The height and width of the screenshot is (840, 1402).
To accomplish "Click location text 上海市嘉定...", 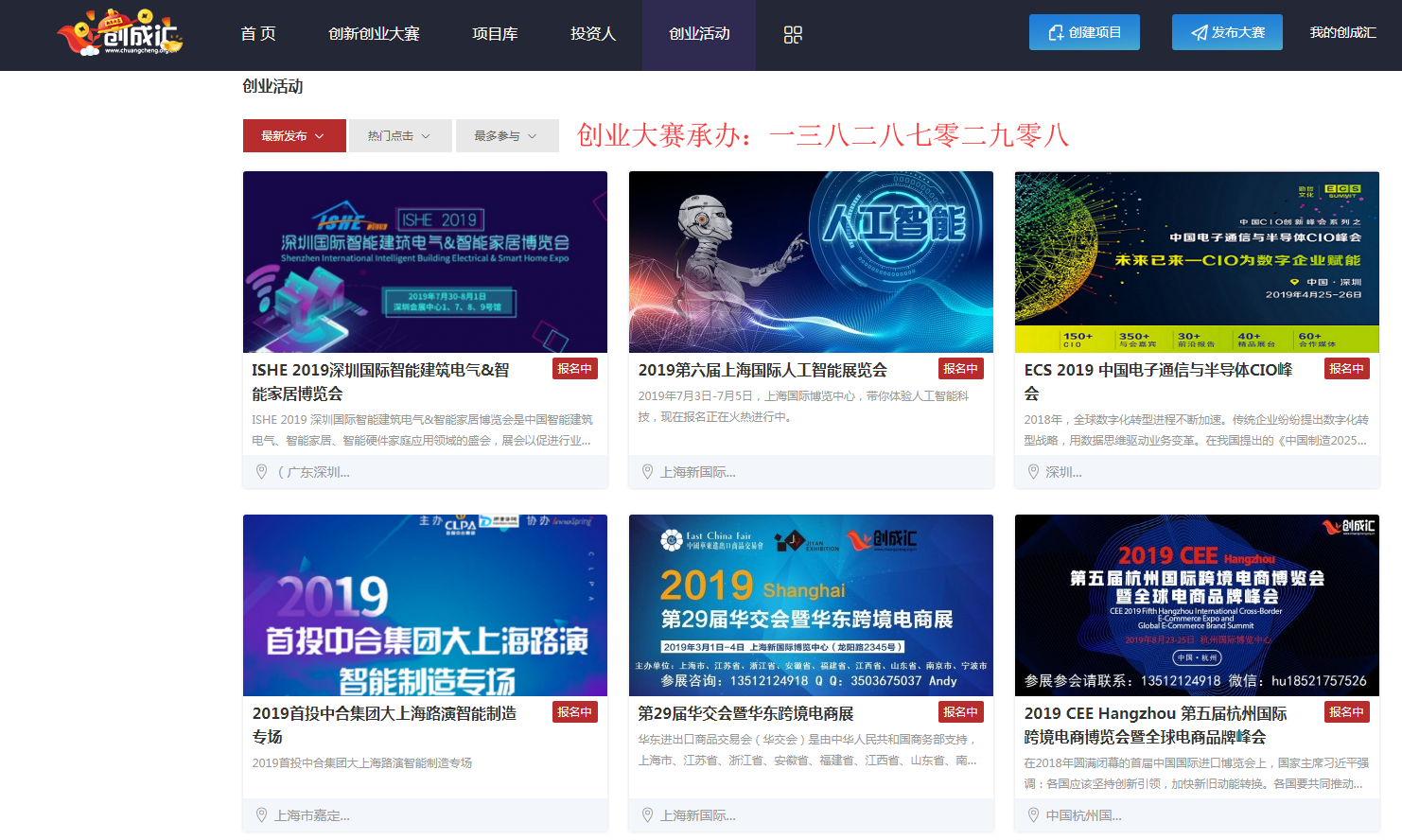I will click(311, 815).
